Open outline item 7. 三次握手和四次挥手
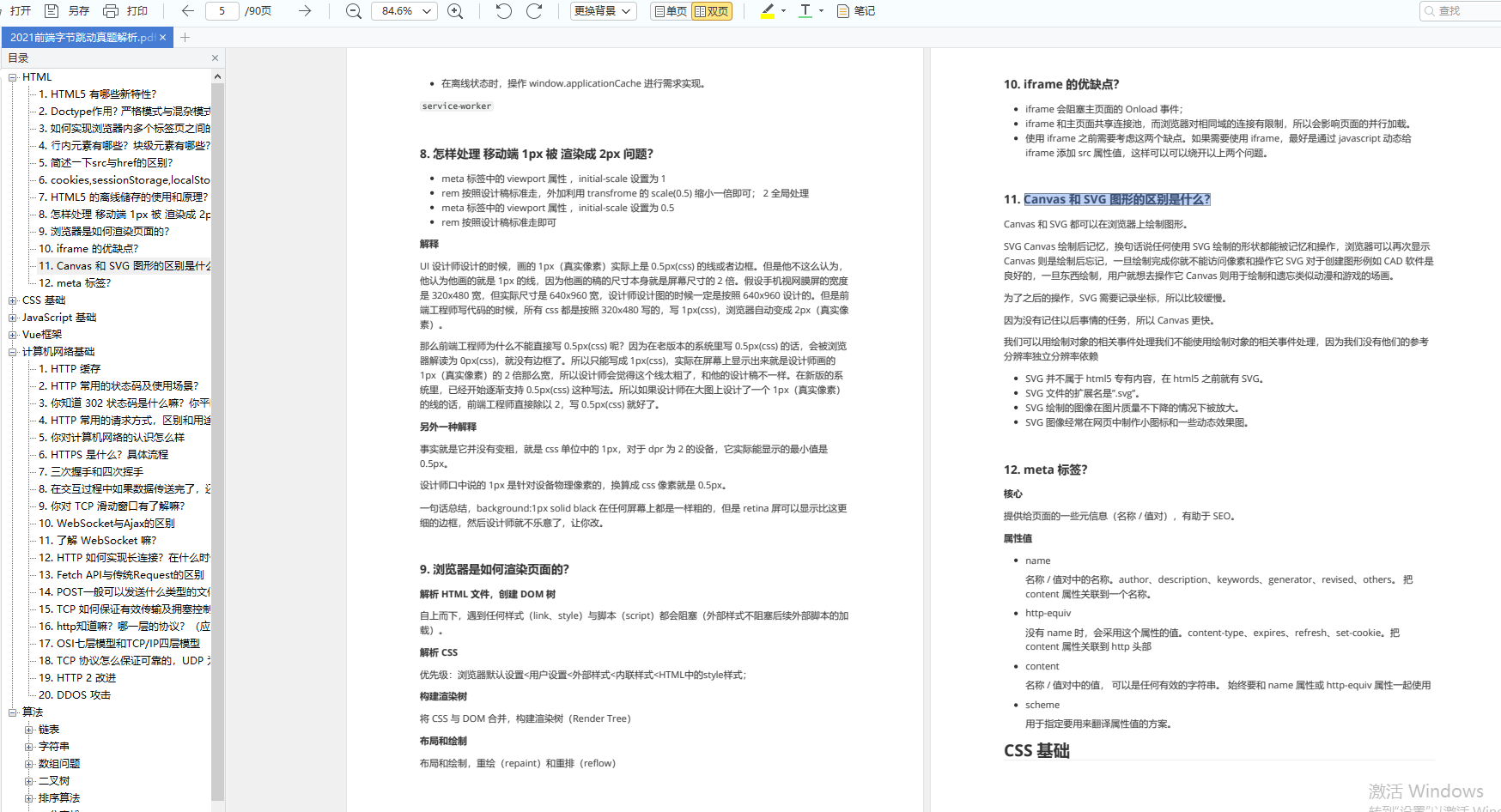 pyautogui.click(x=91, y=472)
